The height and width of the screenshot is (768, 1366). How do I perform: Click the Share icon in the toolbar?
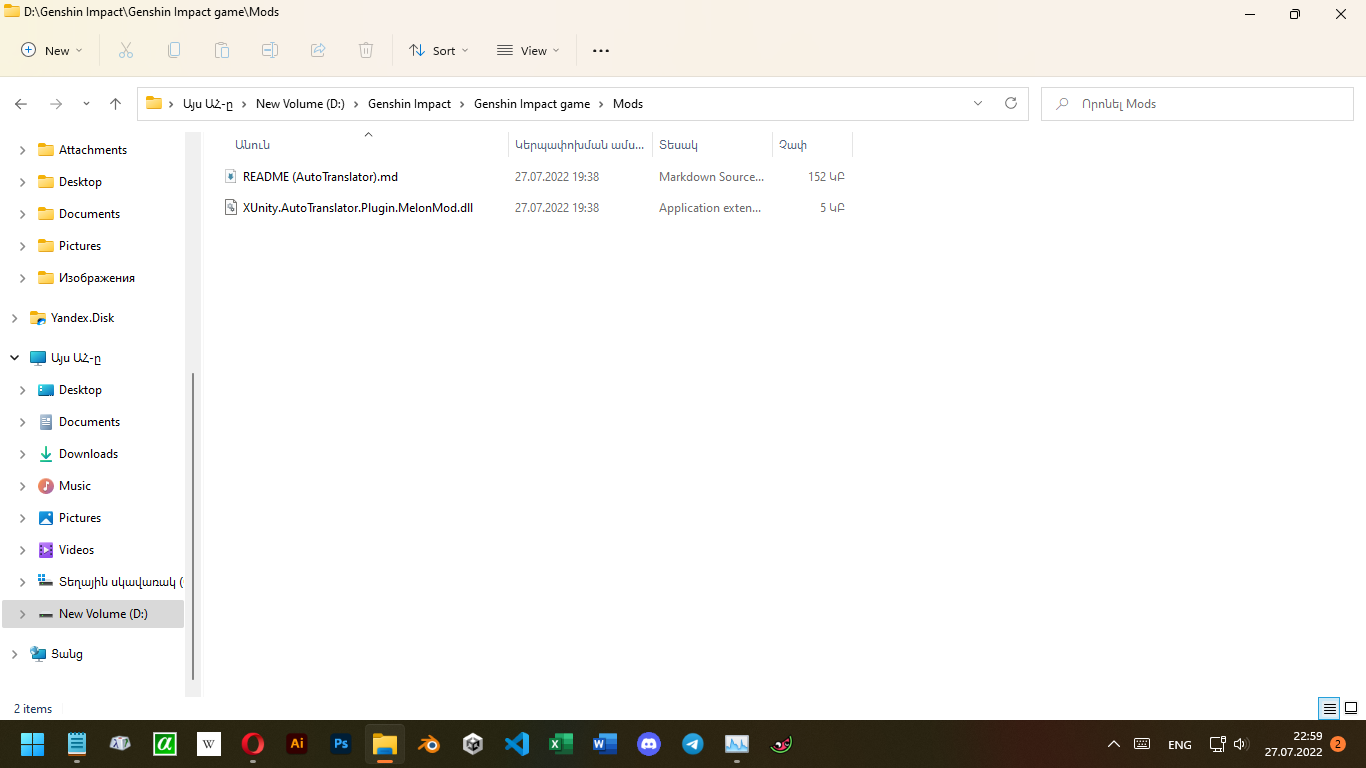pos(318,50)
